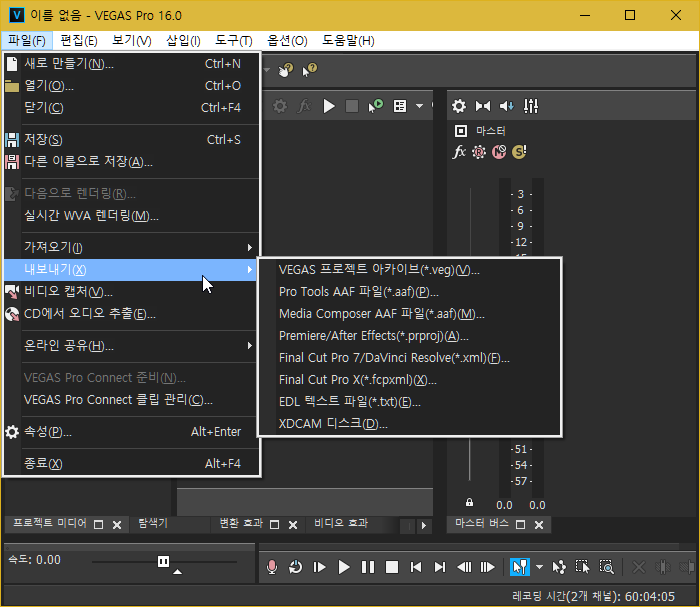Choose 열기(O) menu entry

[x=132, y=86]
